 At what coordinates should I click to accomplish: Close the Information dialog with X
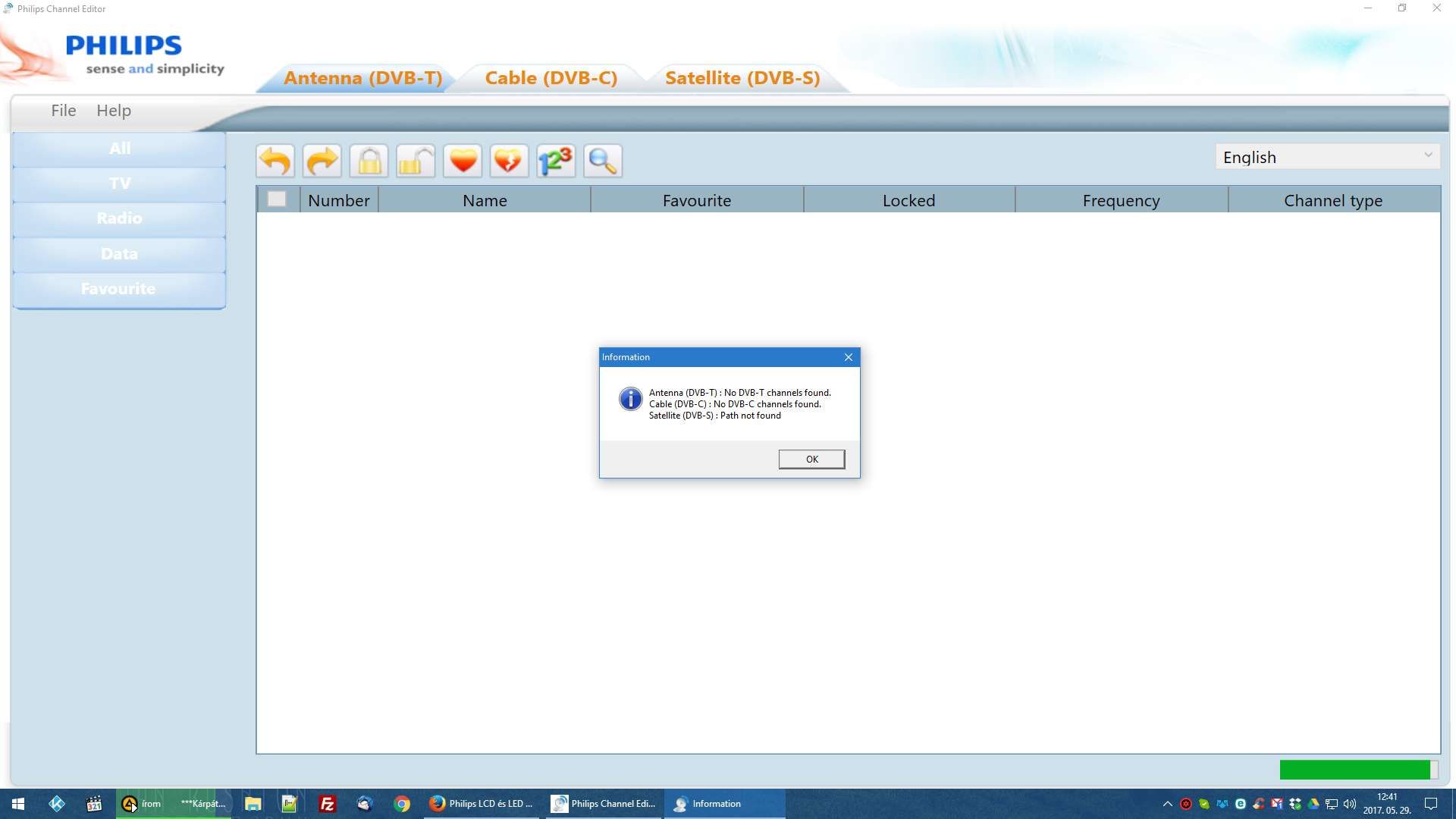point(849,357)
